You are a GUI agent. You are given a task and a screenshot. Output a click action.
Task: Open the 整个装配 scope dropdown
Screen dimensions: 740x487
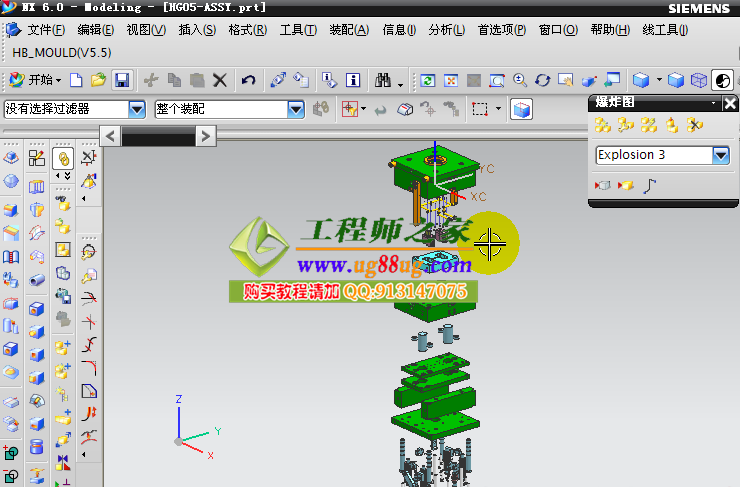(296, 108)
